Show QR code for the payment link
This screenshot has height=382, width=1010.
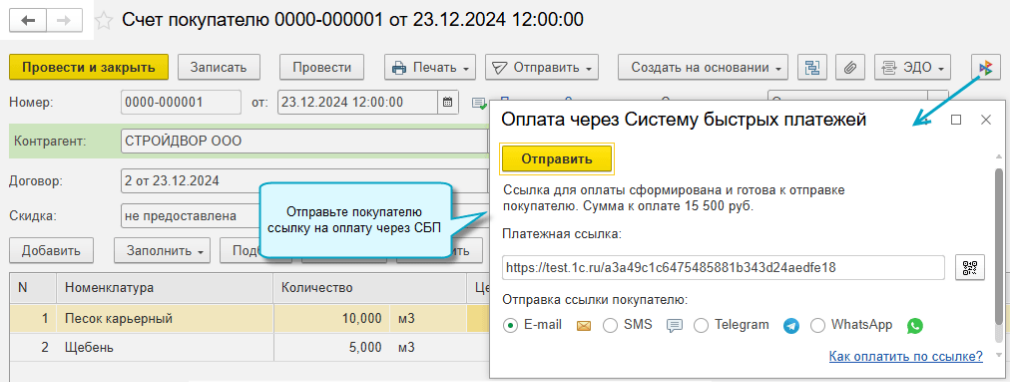[x=970, y=267]
